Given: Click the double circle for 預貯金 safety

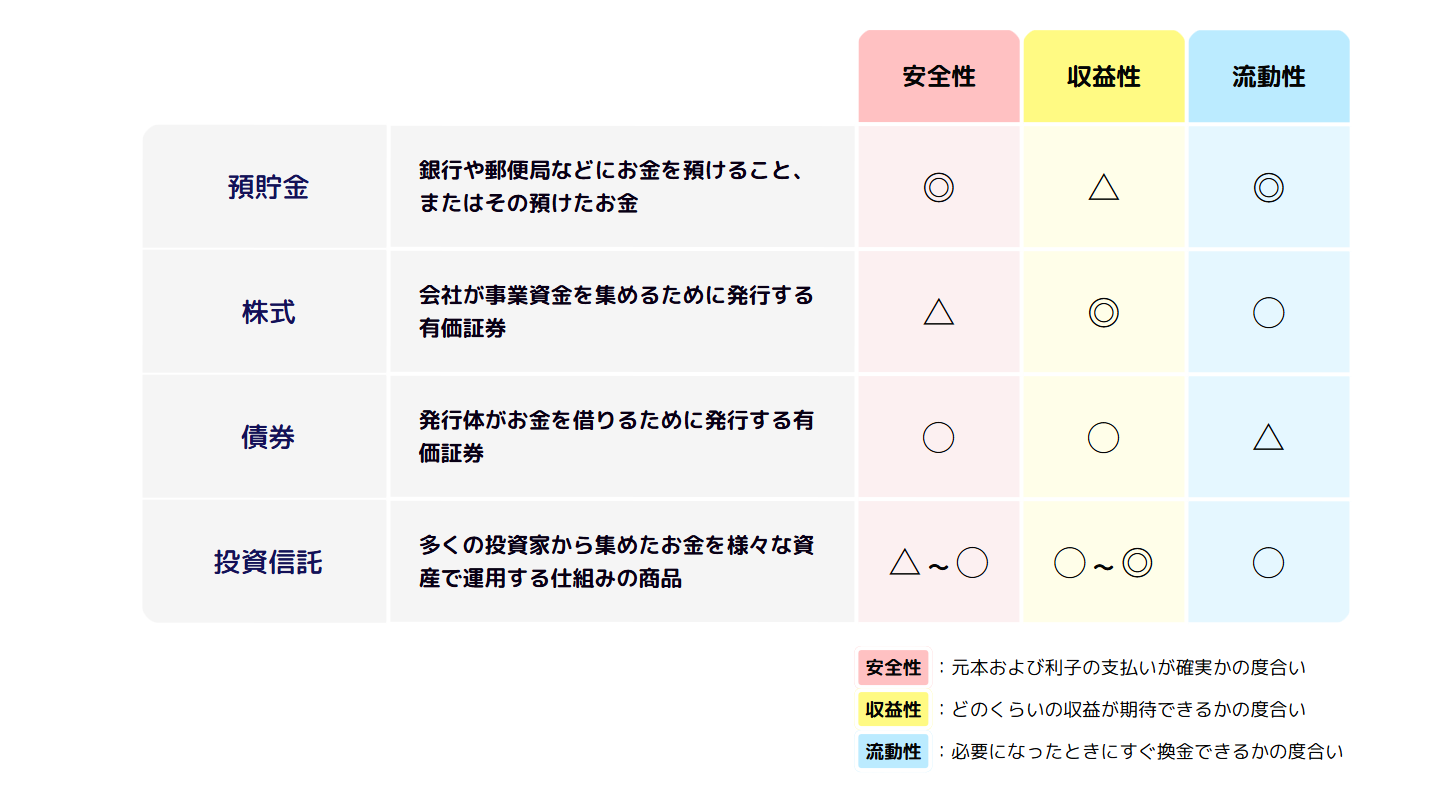Looking at the screenshot, I should pos(938,187).
